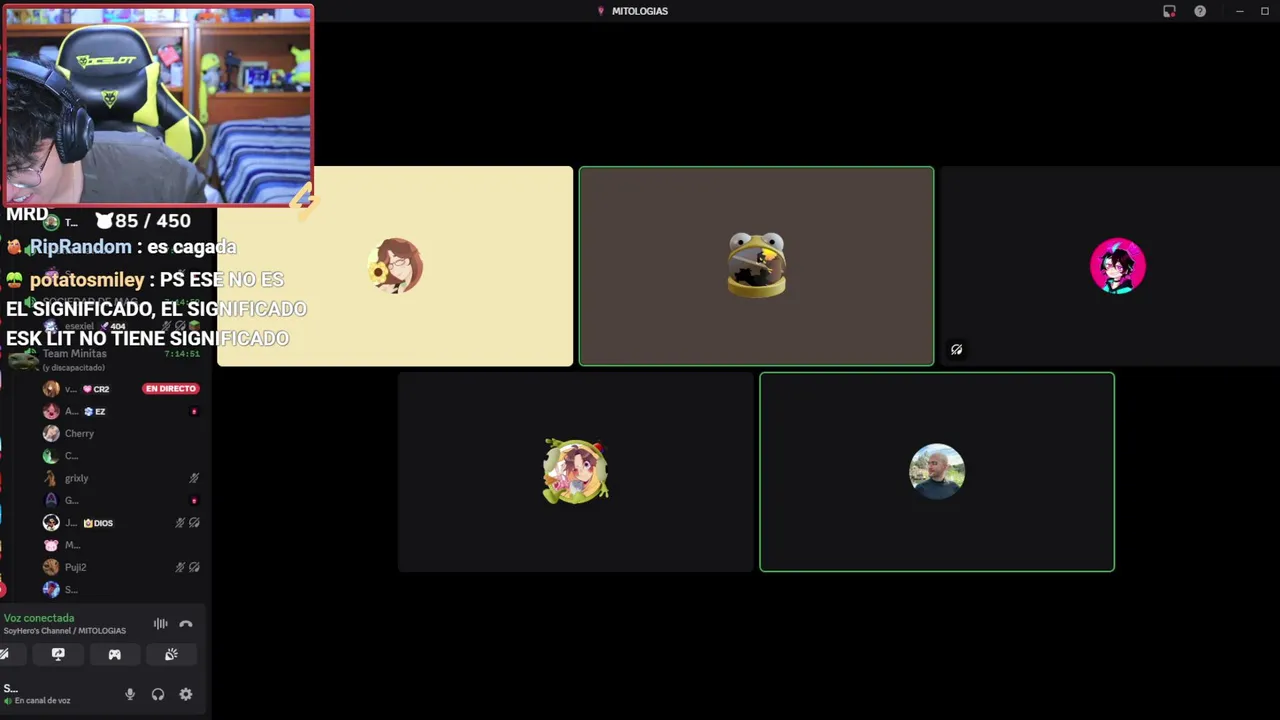
Task: Click potatosmiley username in chat overlay
Action: pos(87,280)
